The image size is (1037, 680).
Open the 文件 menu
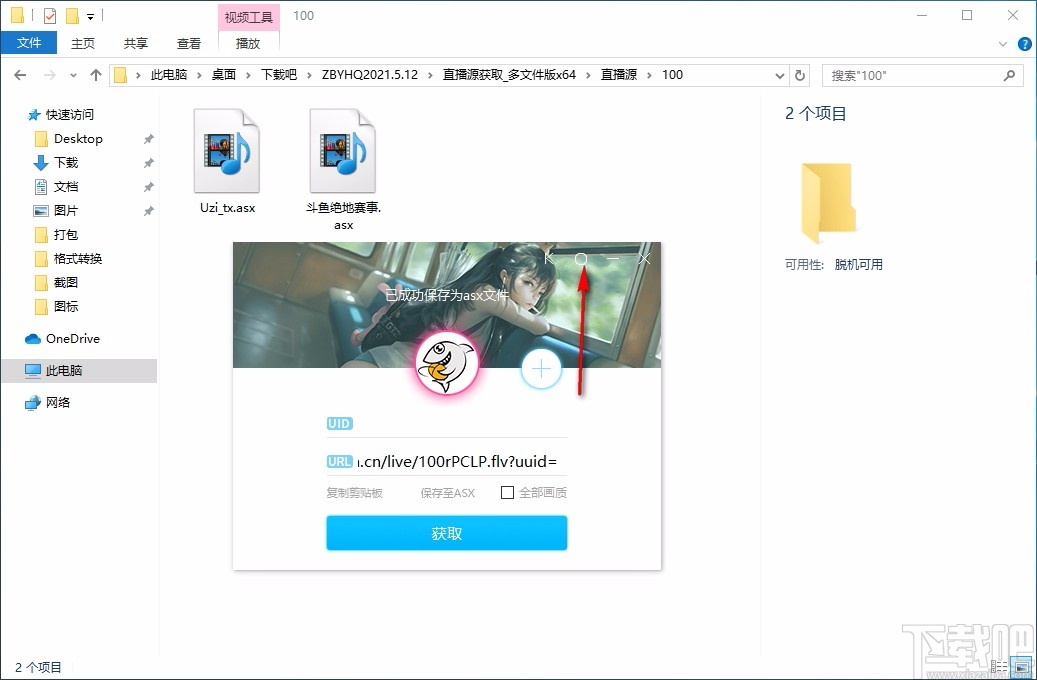tap(29, 43)
